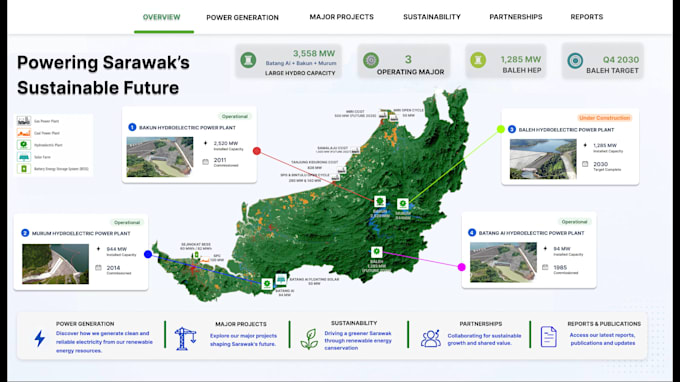Open Batang Ai Hydroelectric Power Plant photo

click(x=503, y=262)
